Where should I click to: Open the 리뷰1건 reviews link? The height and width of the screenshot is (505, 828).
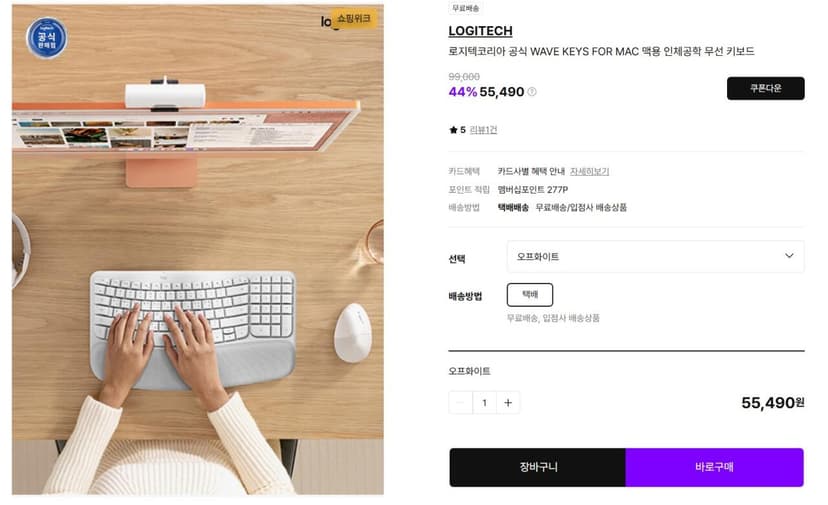point(483,130)
